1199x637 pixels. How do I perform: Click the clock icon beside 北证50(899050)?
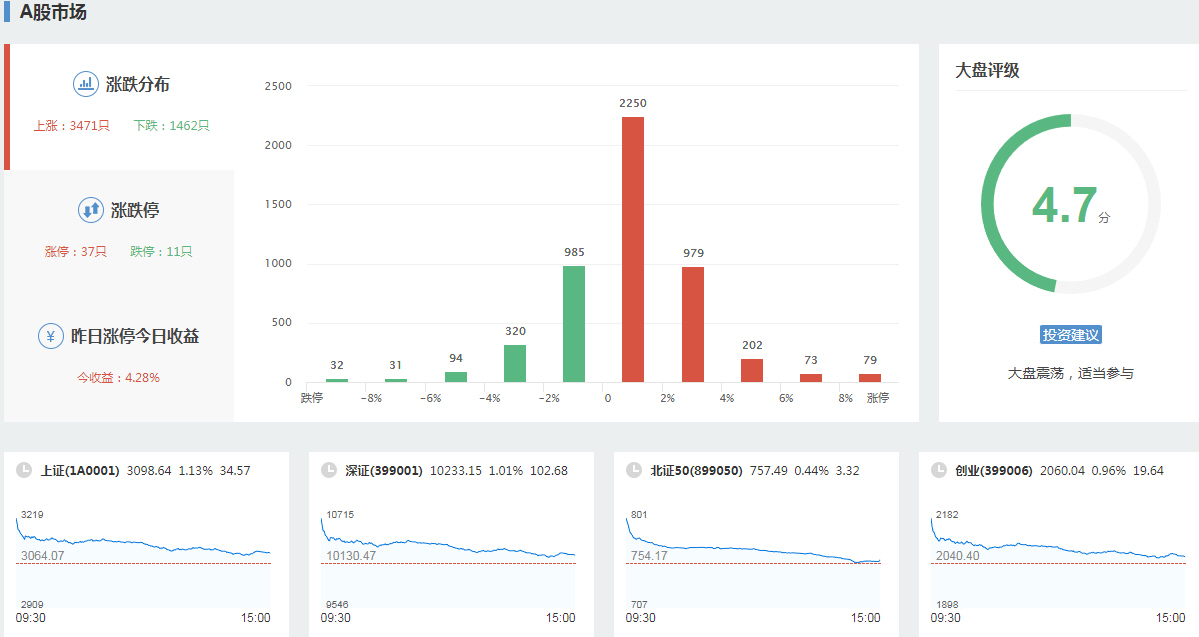click(x=633, y=470)
